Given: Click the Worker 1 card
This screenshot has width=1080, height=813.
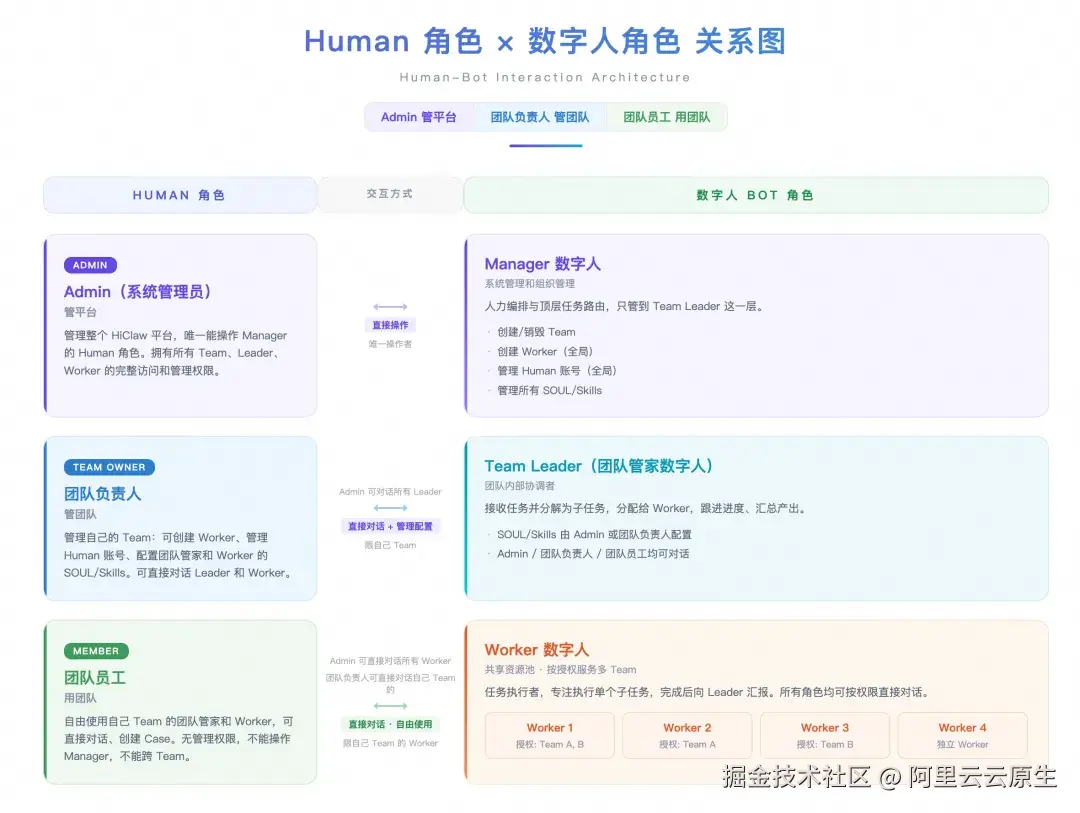Looking at the screenshot, I should [549, 734].
